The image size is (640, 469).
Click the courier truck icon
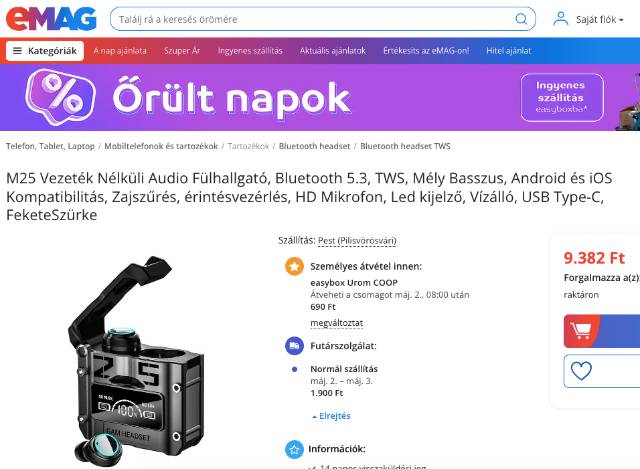point(294,346)
